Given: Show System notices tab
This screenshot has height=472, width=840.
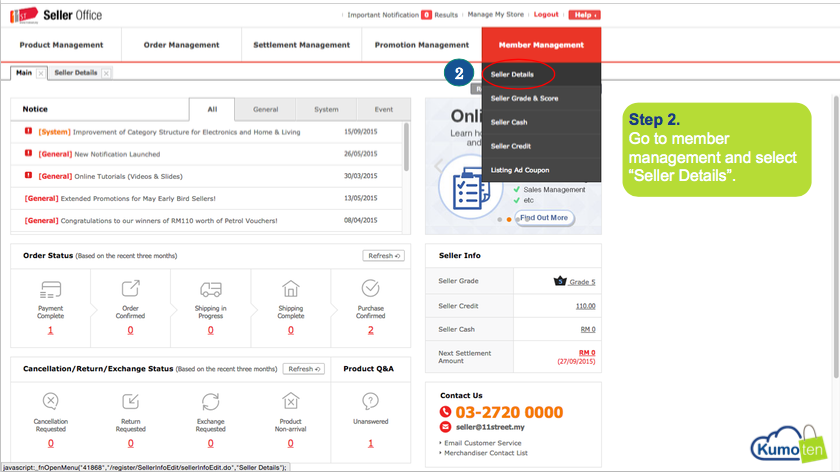Looking at the screenshot, I should point(326,109).
